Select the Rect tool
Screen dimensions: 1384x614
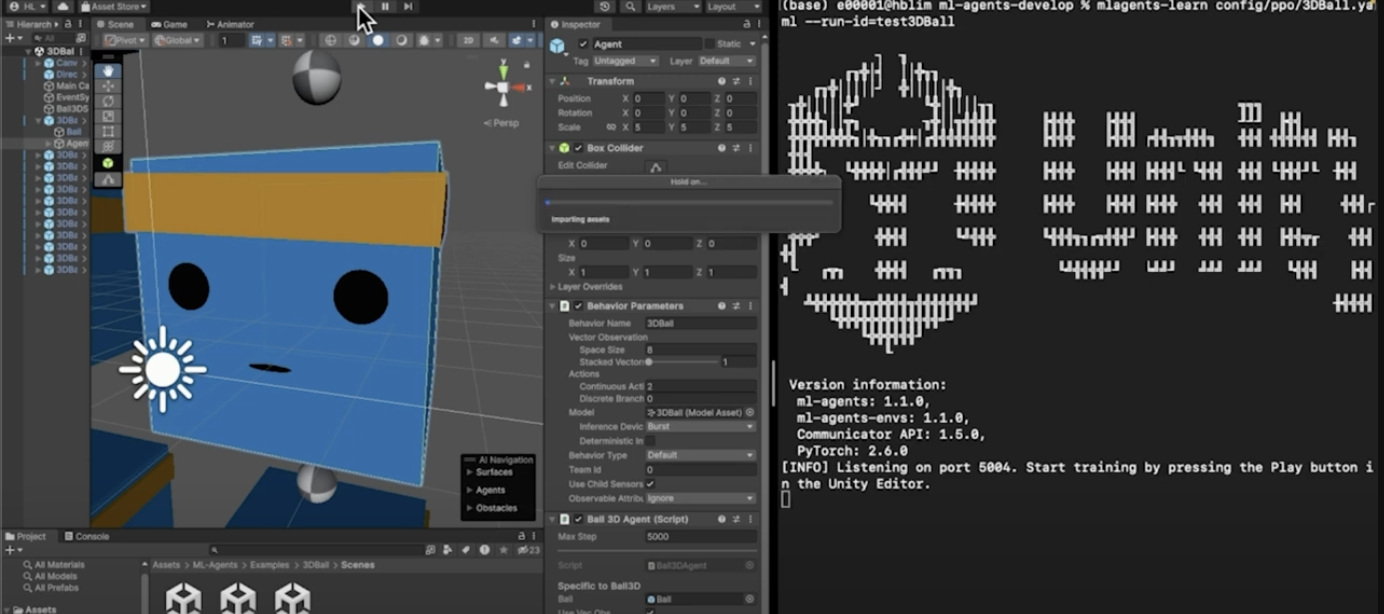[108, 131]
